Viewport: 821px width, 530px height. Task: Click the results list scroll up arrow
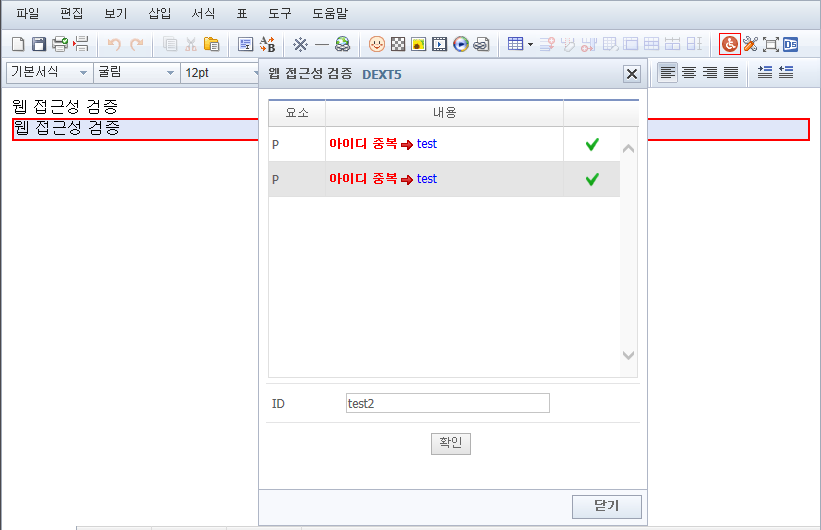pos(628,149)
